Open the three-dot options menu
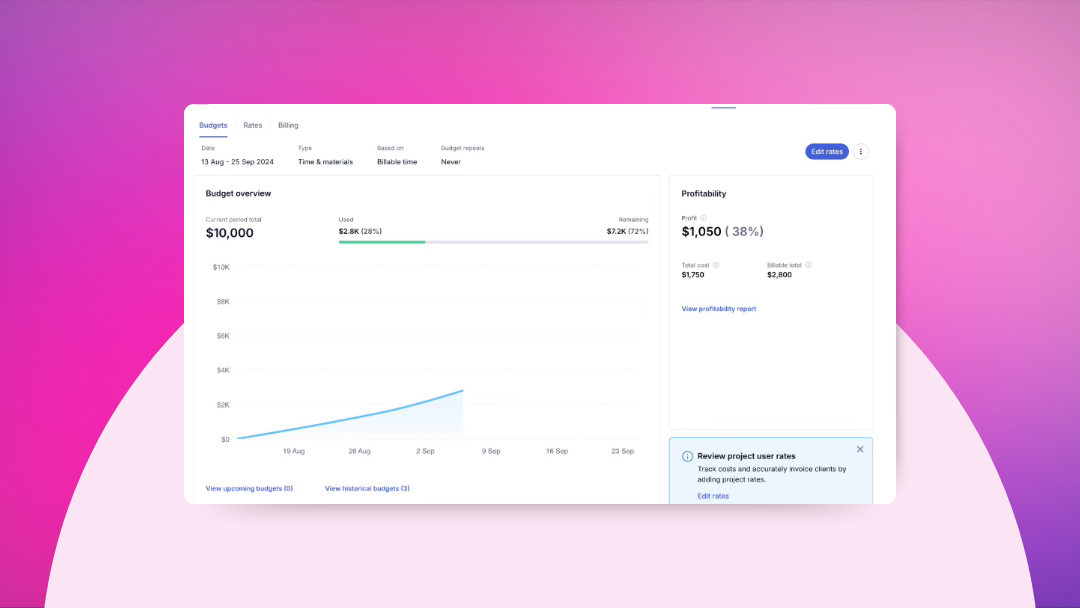The height and width of the screenshot is (608, 1080). 861,151
